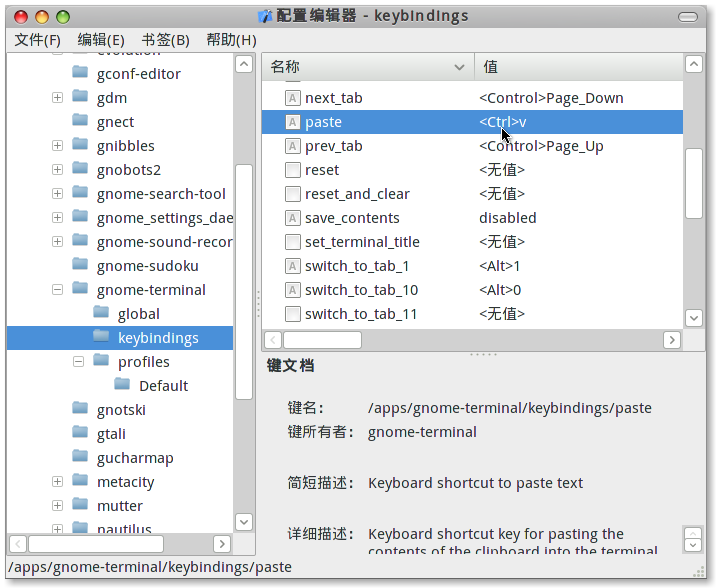Select the <Ctrl>v value of paste

502,122
